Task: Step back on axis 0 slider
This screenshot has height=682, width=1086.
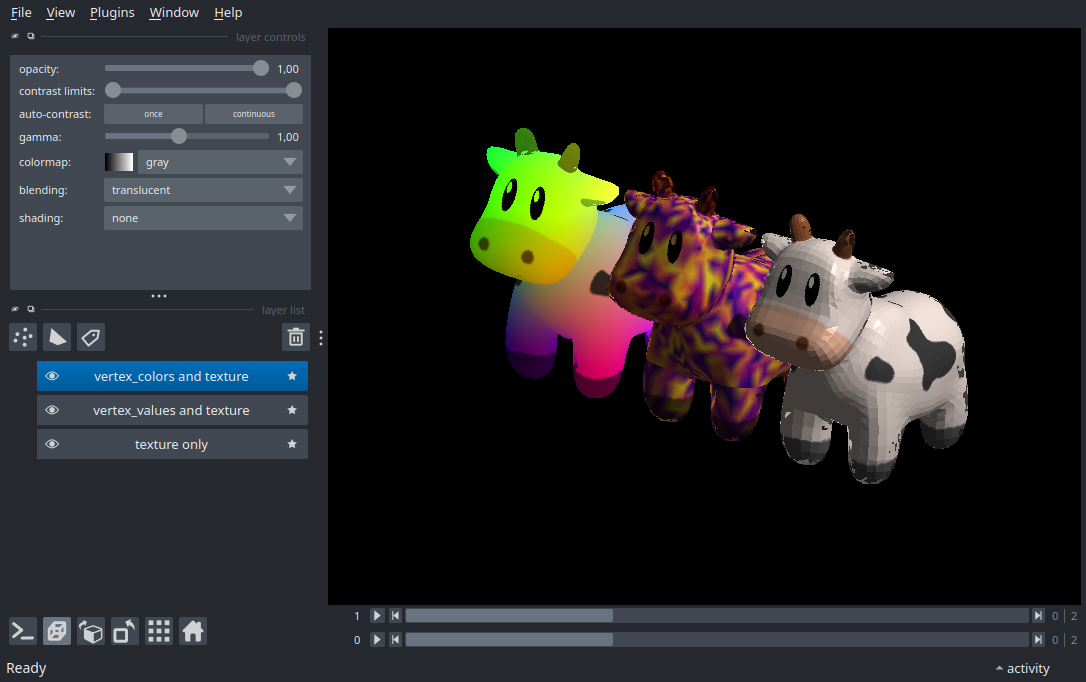Action: click(x=395, y=639)
